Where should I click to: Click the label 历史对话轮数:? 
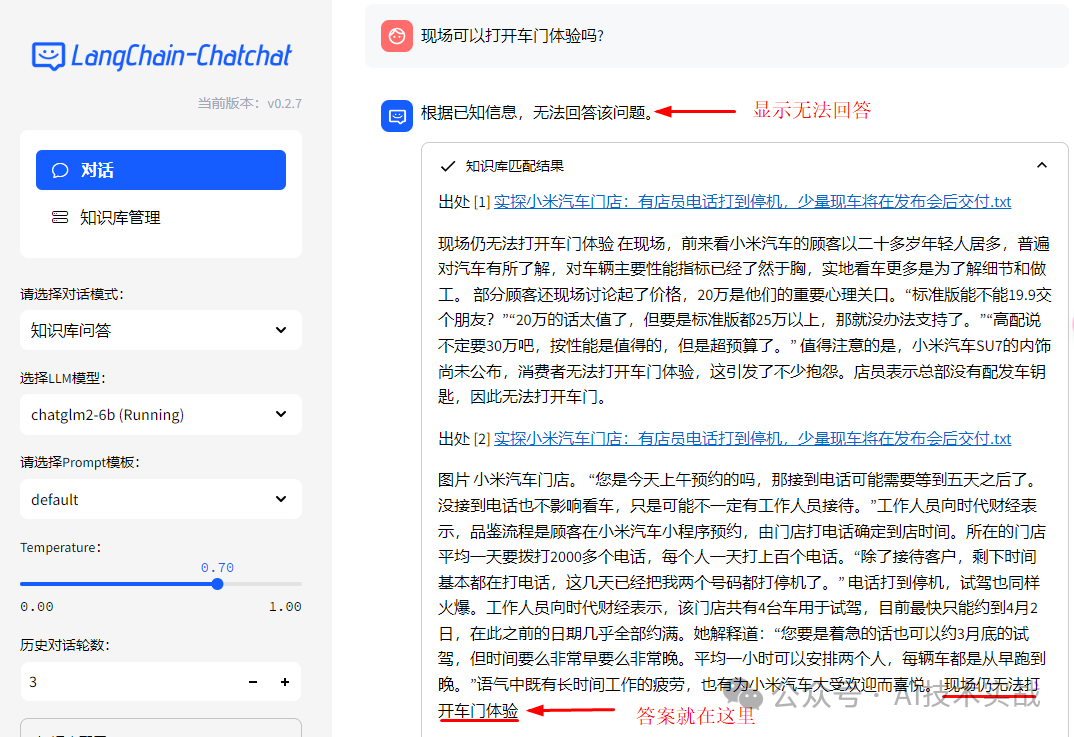64,645
